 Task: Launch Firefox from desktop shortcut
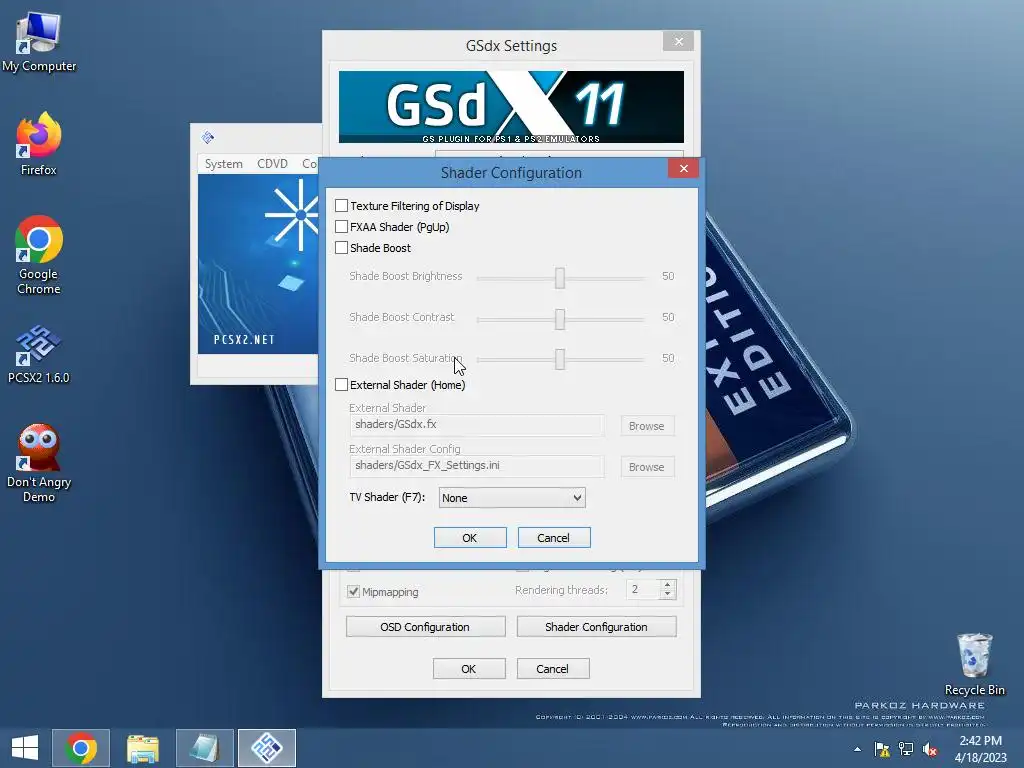(39, 144)
